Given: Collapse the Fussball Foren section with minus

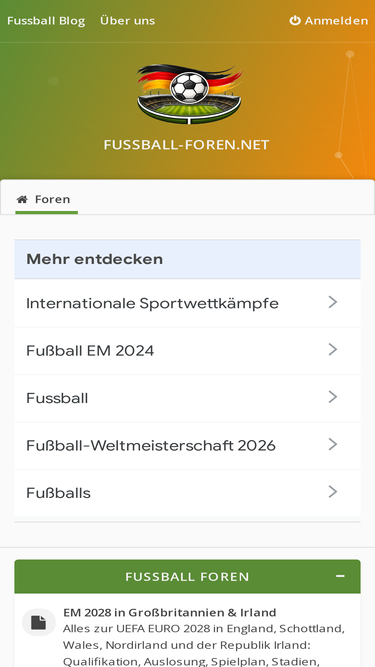Looking at the screenshot, I should [x=340, y=576].
